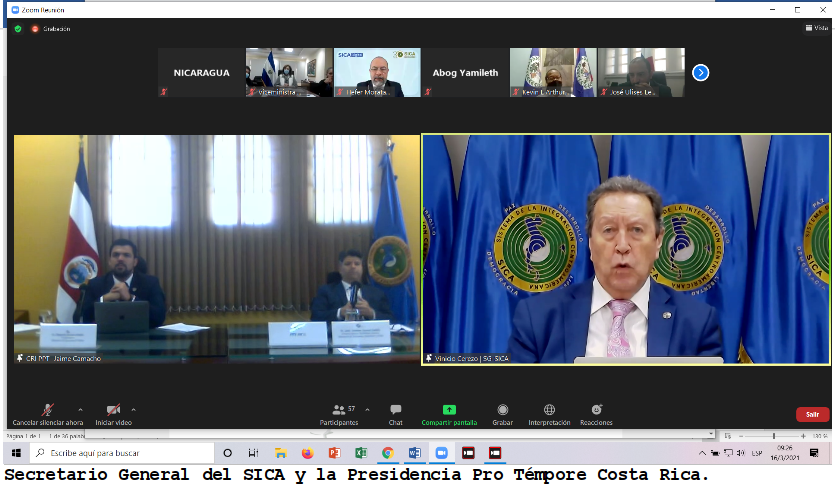Leave meeting with Salir button
The image size is (835, 486).
pyautogui.click(x=812, y=414)
